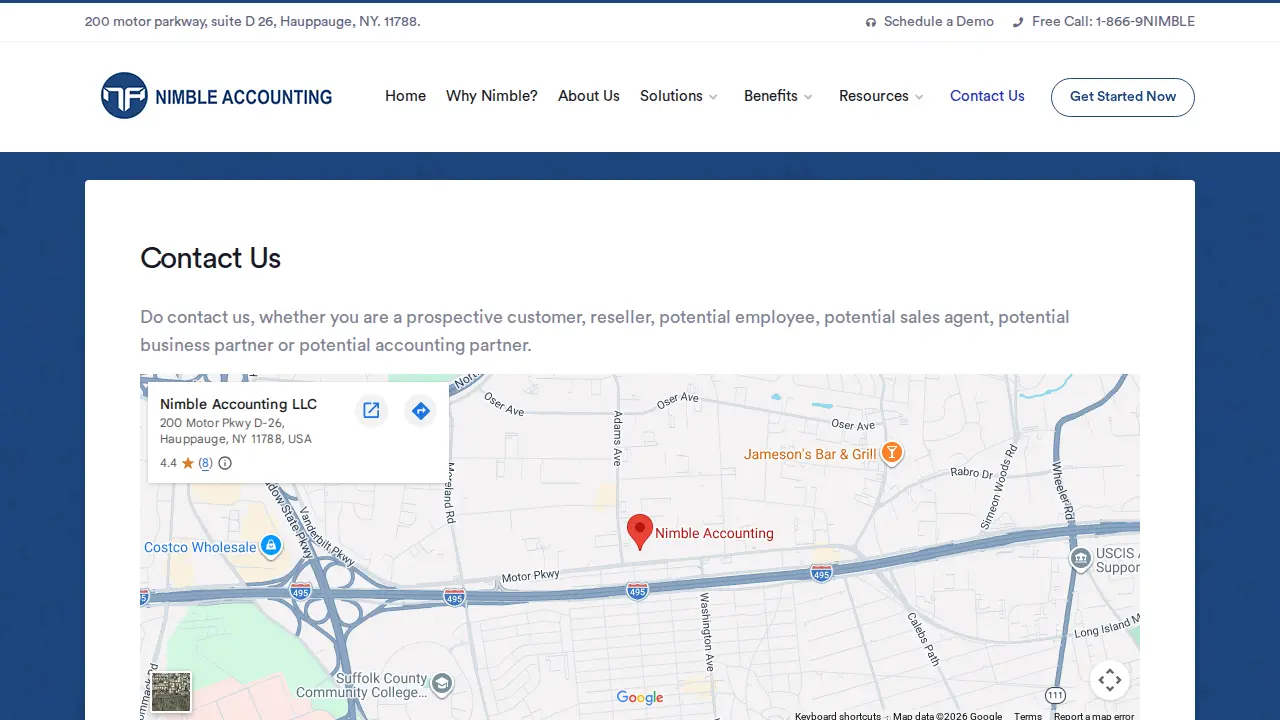Open the map Keyboard shortcuts
Image resolution: width=1280 pixels, height=720 pixels.
pyautogui.click(x=838, y=716)
